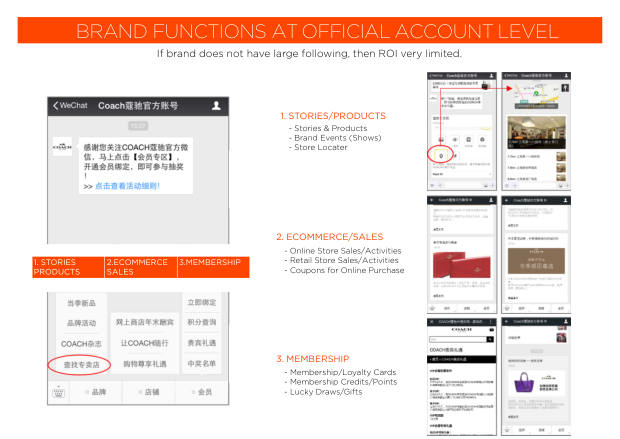Viewport: 620px width, 439px height.
Task: Select 让COACH随行 menu entry
Action: [144, 343]
